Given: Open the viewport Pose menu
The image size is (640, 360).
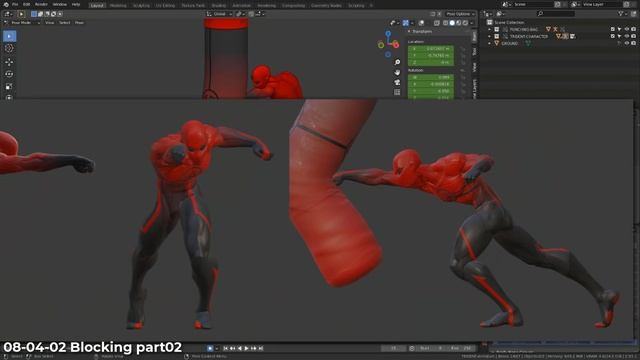Looking at the screenshot, I should coord(79,23).
